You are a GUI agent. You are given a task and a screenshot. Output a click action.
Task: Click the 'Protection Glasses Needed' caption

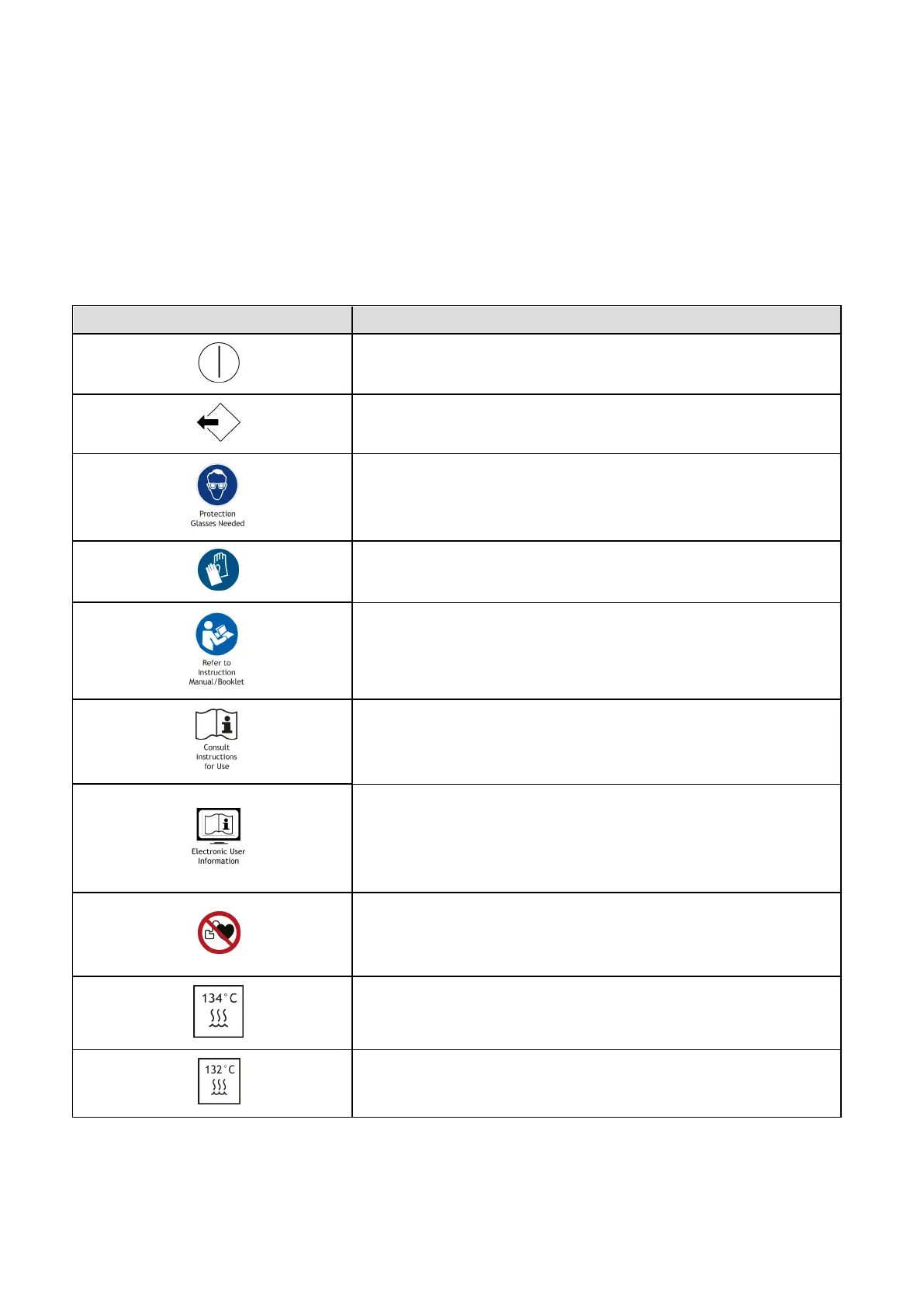click(x=217, y=518)
